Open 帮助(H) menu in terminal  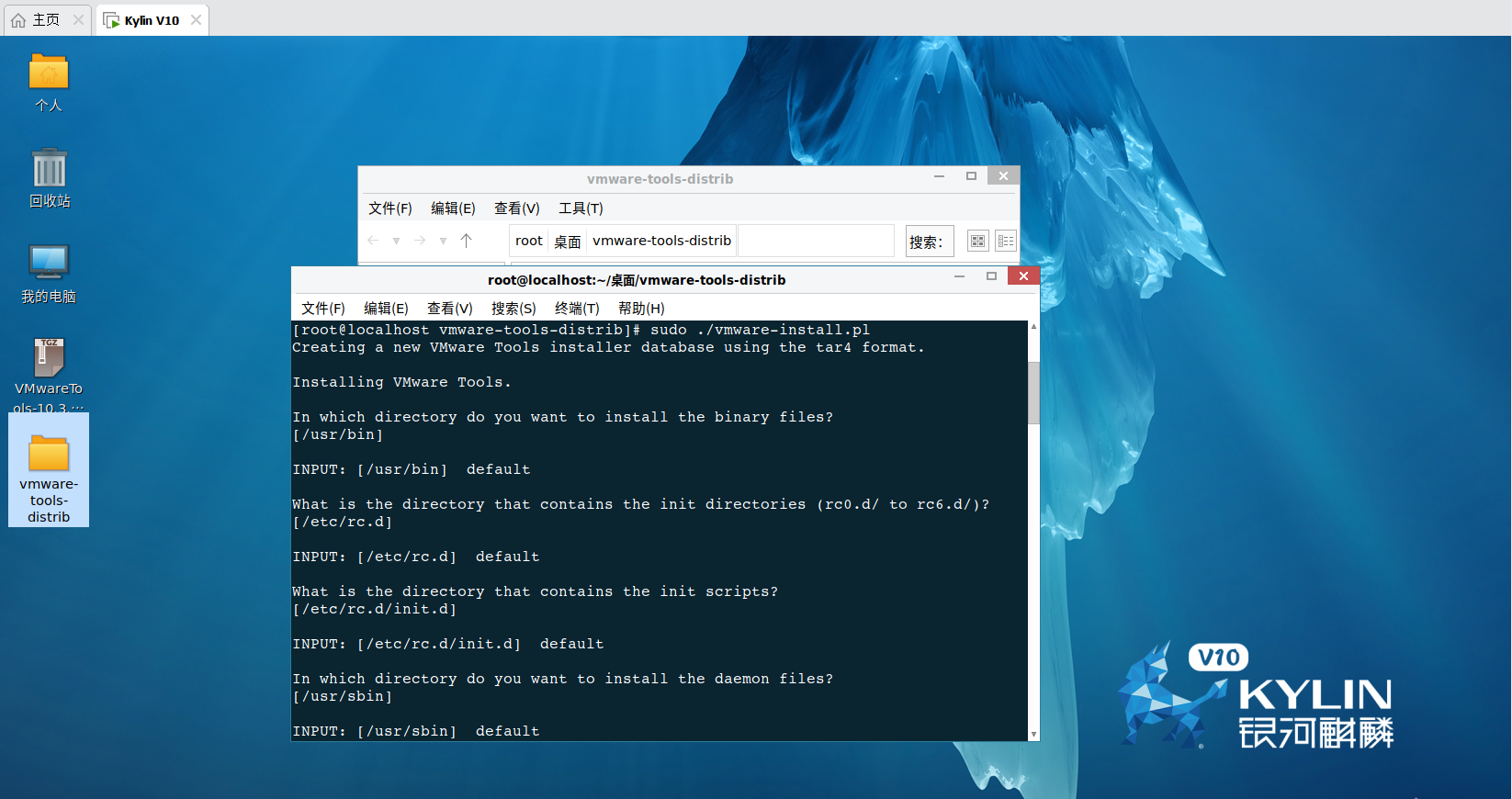point(641,309)
